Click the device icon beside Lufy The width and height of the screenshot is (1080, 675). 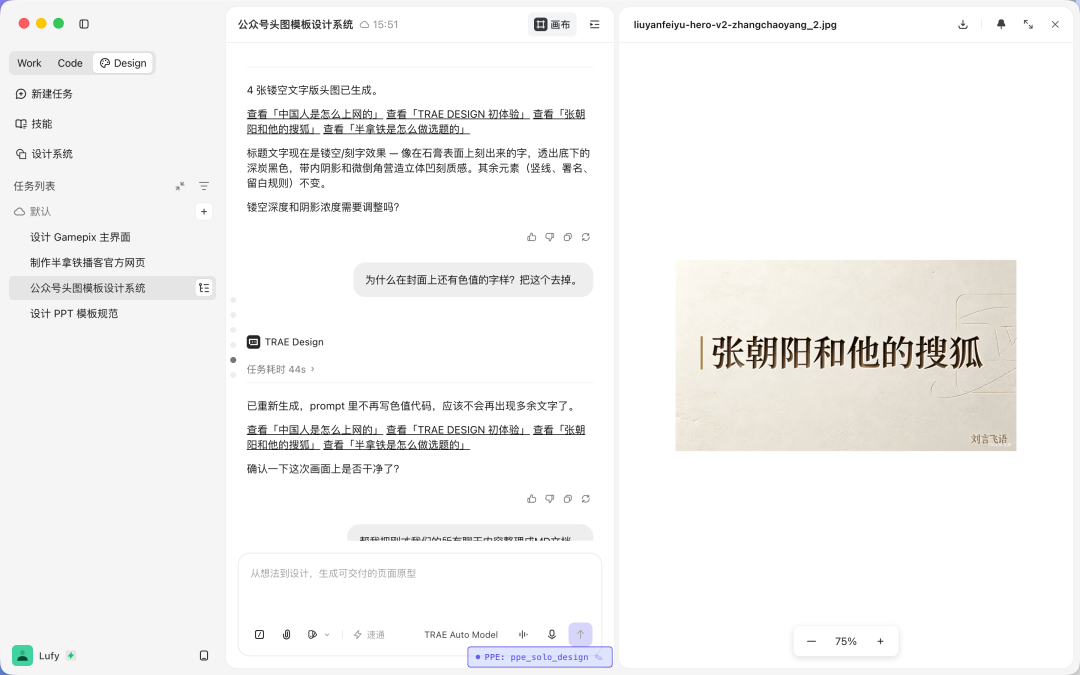coord(204,656)
